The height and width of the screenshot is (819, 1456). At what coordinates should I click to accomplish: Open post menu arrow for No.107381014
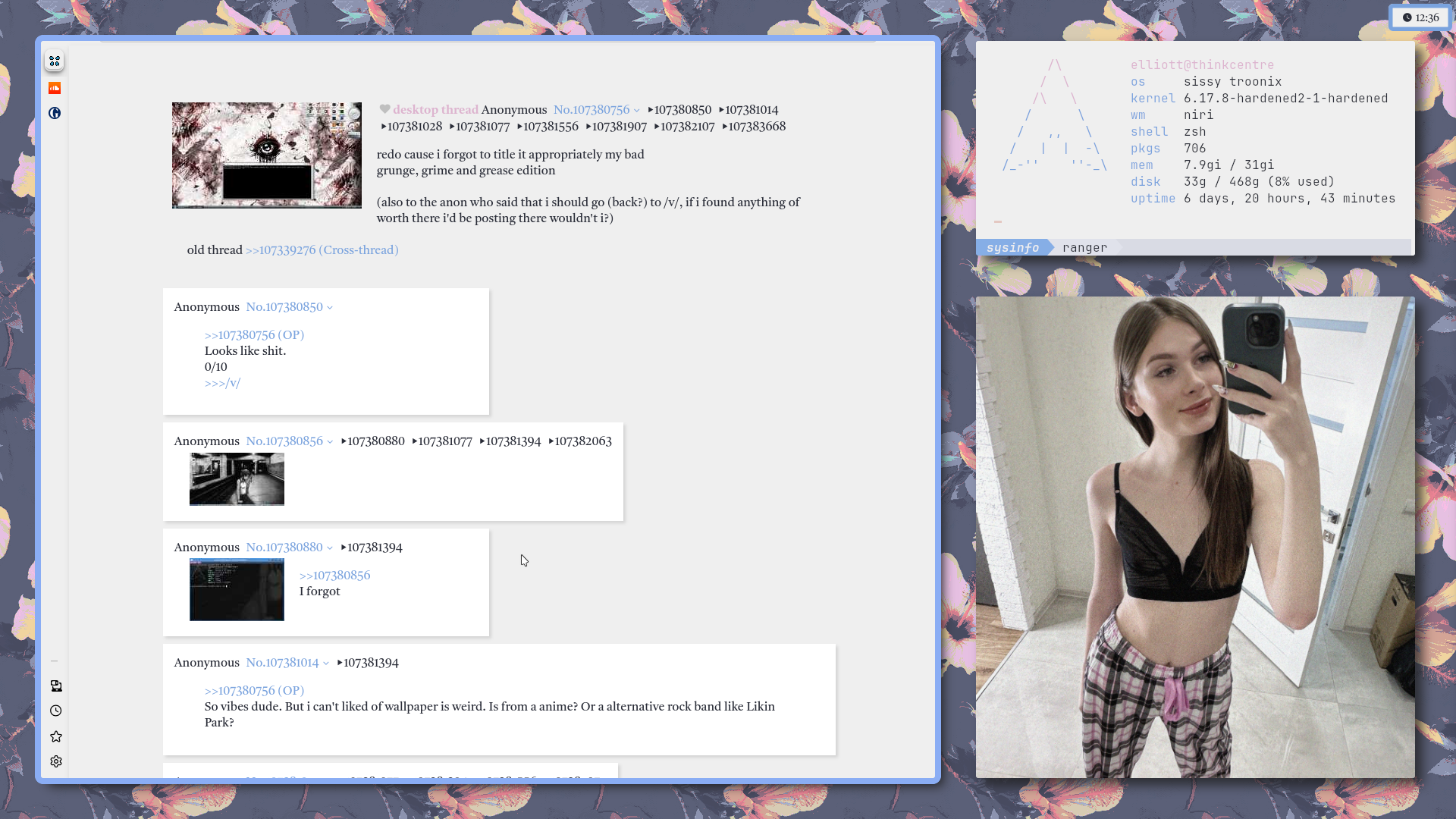tap(326, 664)
